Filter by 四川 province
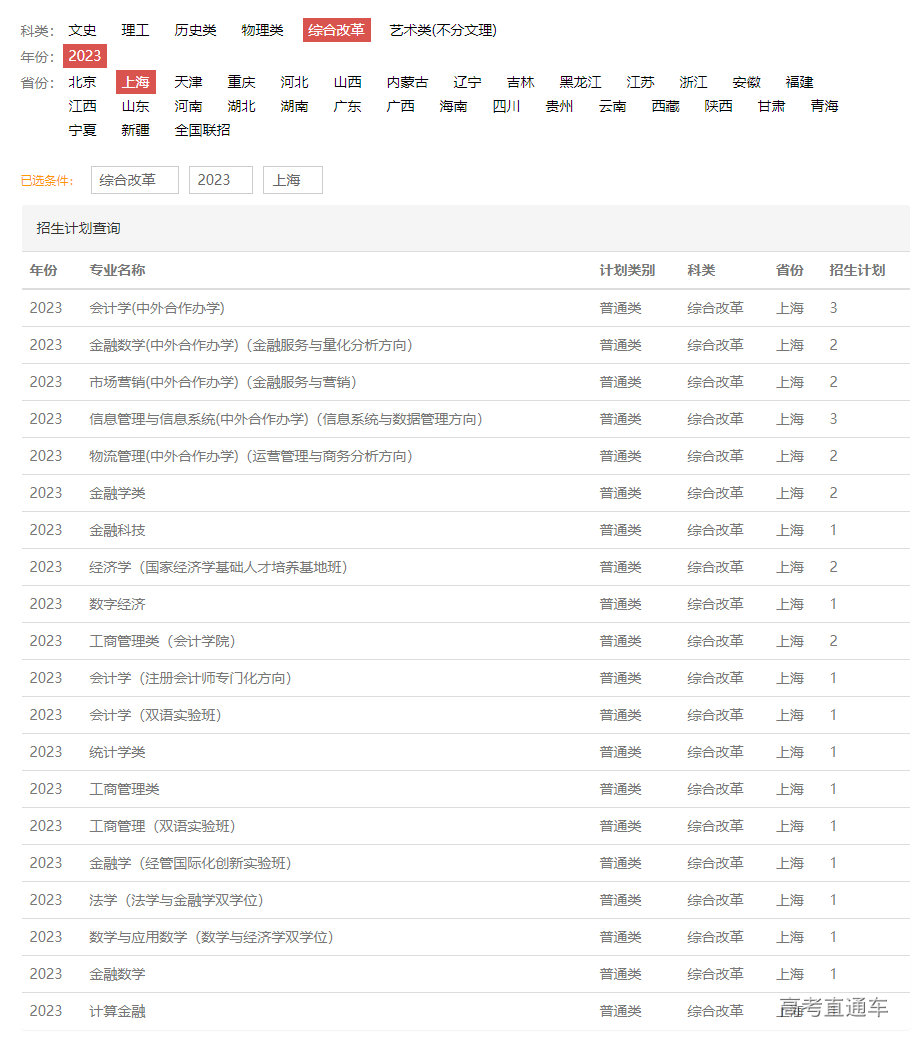The height and width of the screenshot is (1047, 917). 506,106
